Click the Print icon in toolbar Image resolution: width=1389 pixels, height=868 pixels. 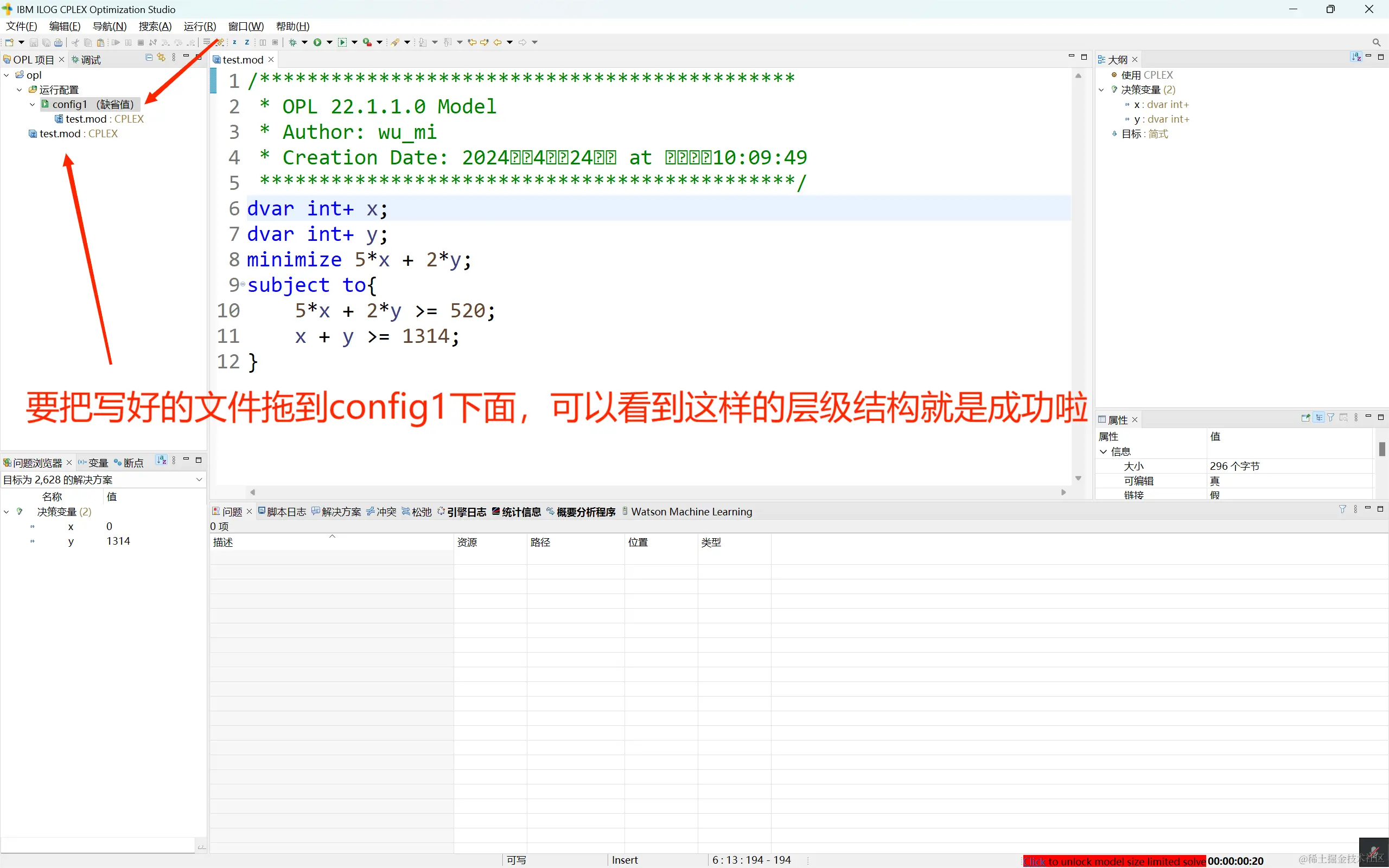pos(58,42)
